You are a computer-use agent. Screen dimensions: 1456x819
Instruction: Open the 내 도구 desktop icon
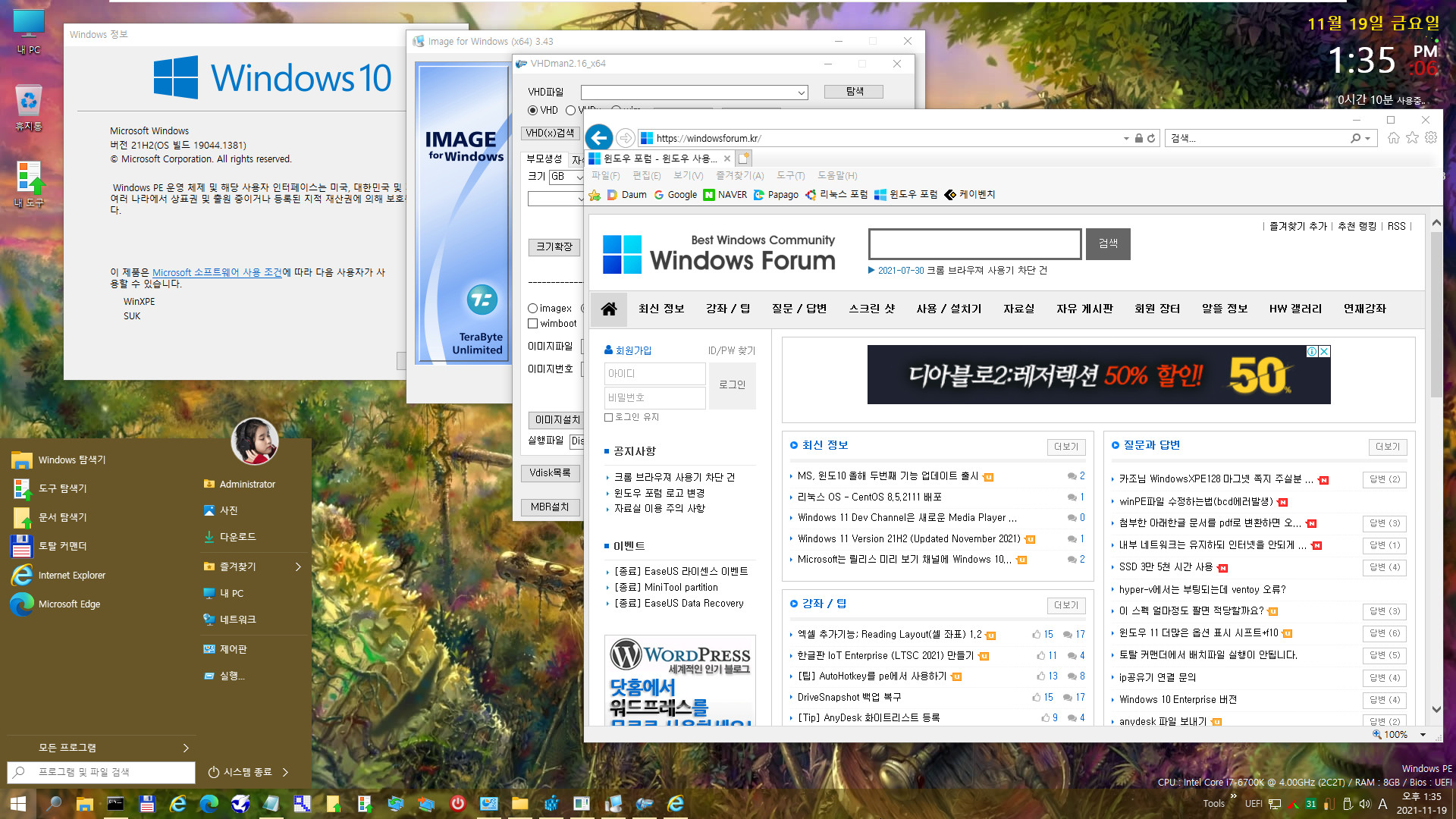tap(29, 184)
